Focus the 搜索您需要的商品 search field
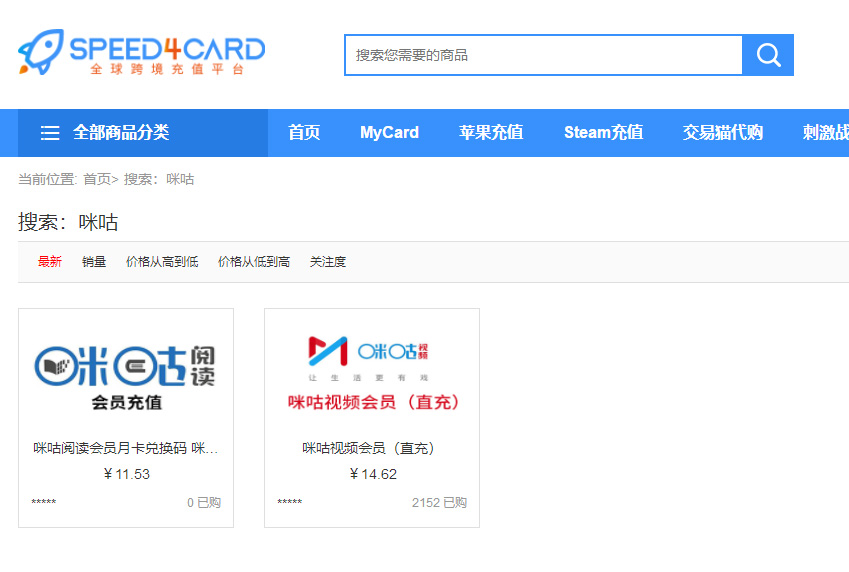The width and height of the screenshot is (849, 572). click(543, 55)
